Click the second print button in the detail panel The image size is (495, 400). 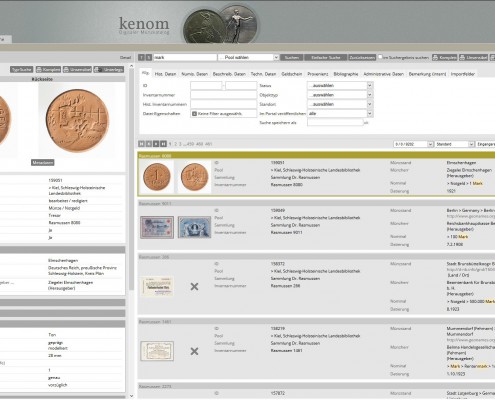(77, 69)
